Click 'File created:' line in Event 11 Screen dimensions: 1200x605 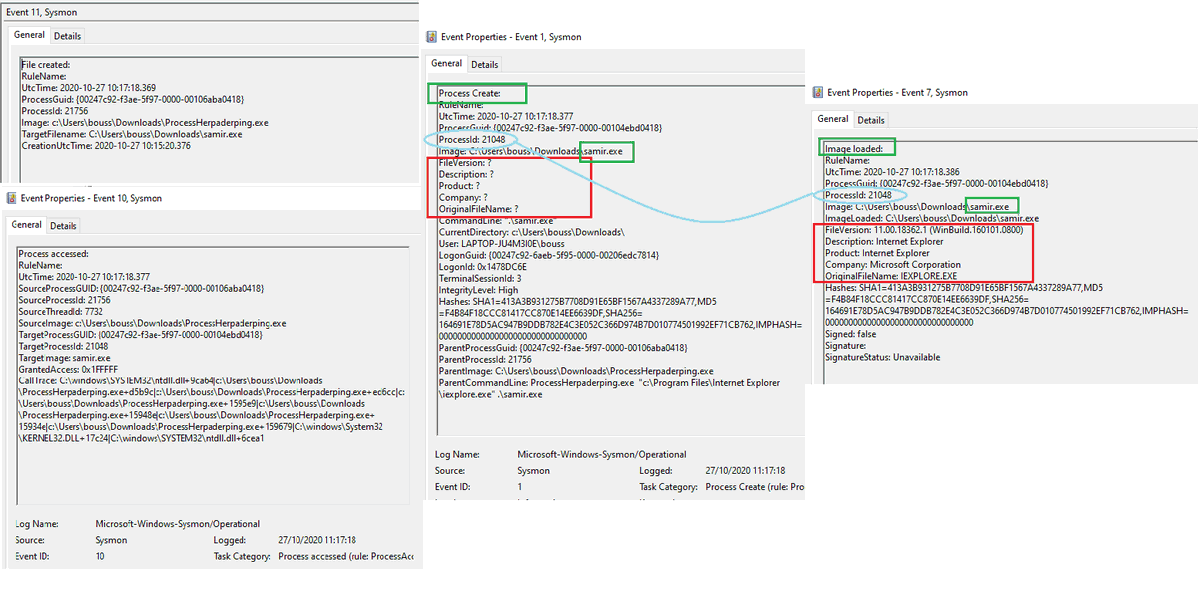46,64
